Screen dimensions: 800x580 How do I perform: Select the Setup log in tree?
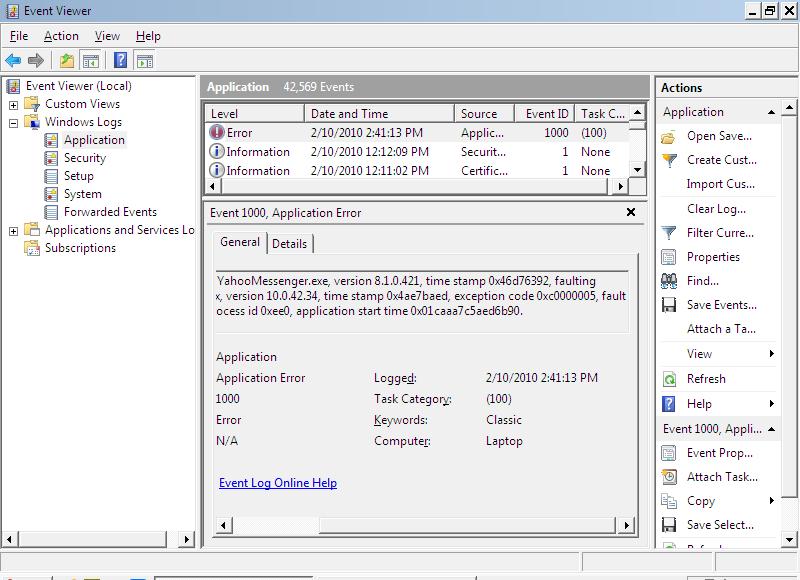tap(79, 175)
